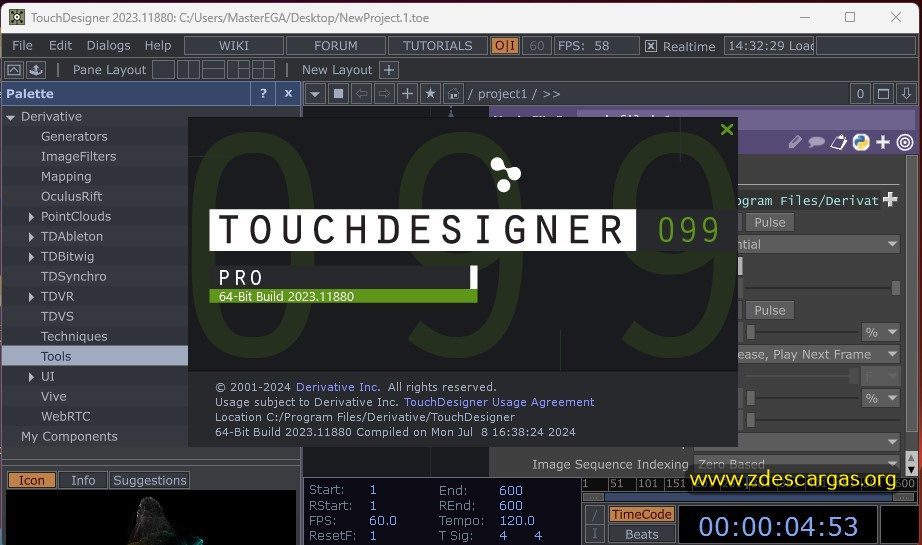Select the ImageFilters palette item
The width and height of the screenshot is (922, 545).
(x=78, y=156)
